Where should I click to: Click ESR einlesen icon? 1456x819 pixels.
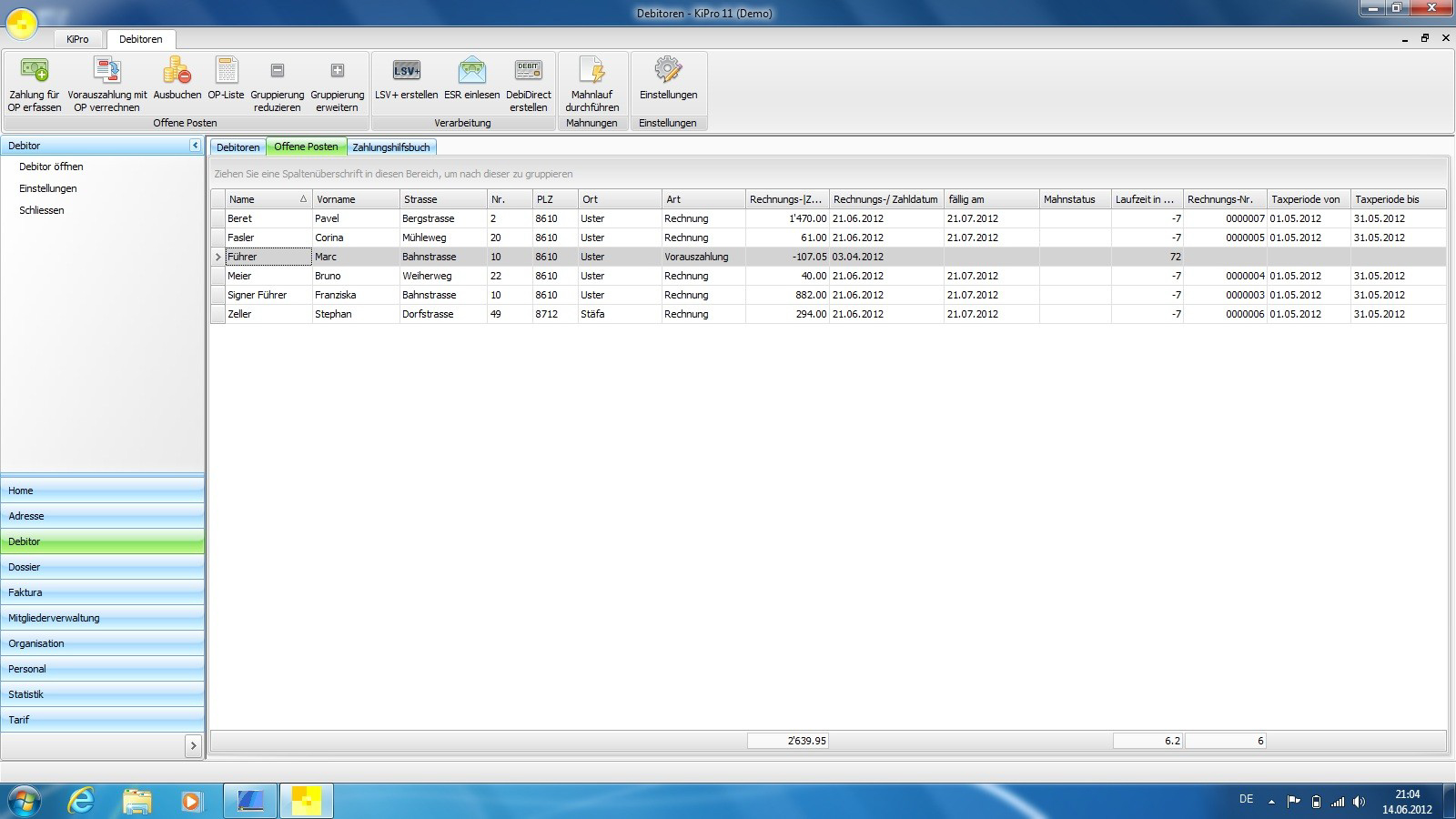(471, 71)
